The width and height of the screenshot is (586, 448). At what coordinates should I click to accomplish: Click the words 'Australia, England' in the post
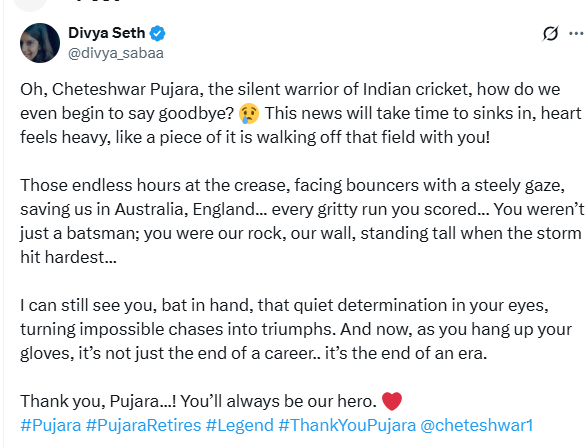pyautogui.click(x=185, y=209)
